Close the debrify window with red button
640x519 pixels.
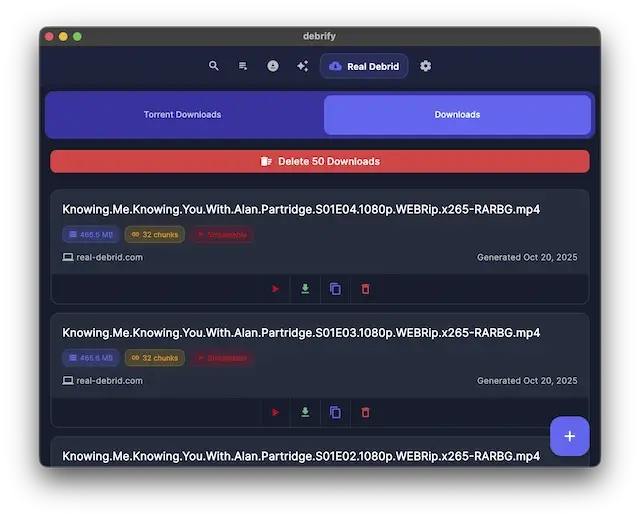(x=49, y=36)
